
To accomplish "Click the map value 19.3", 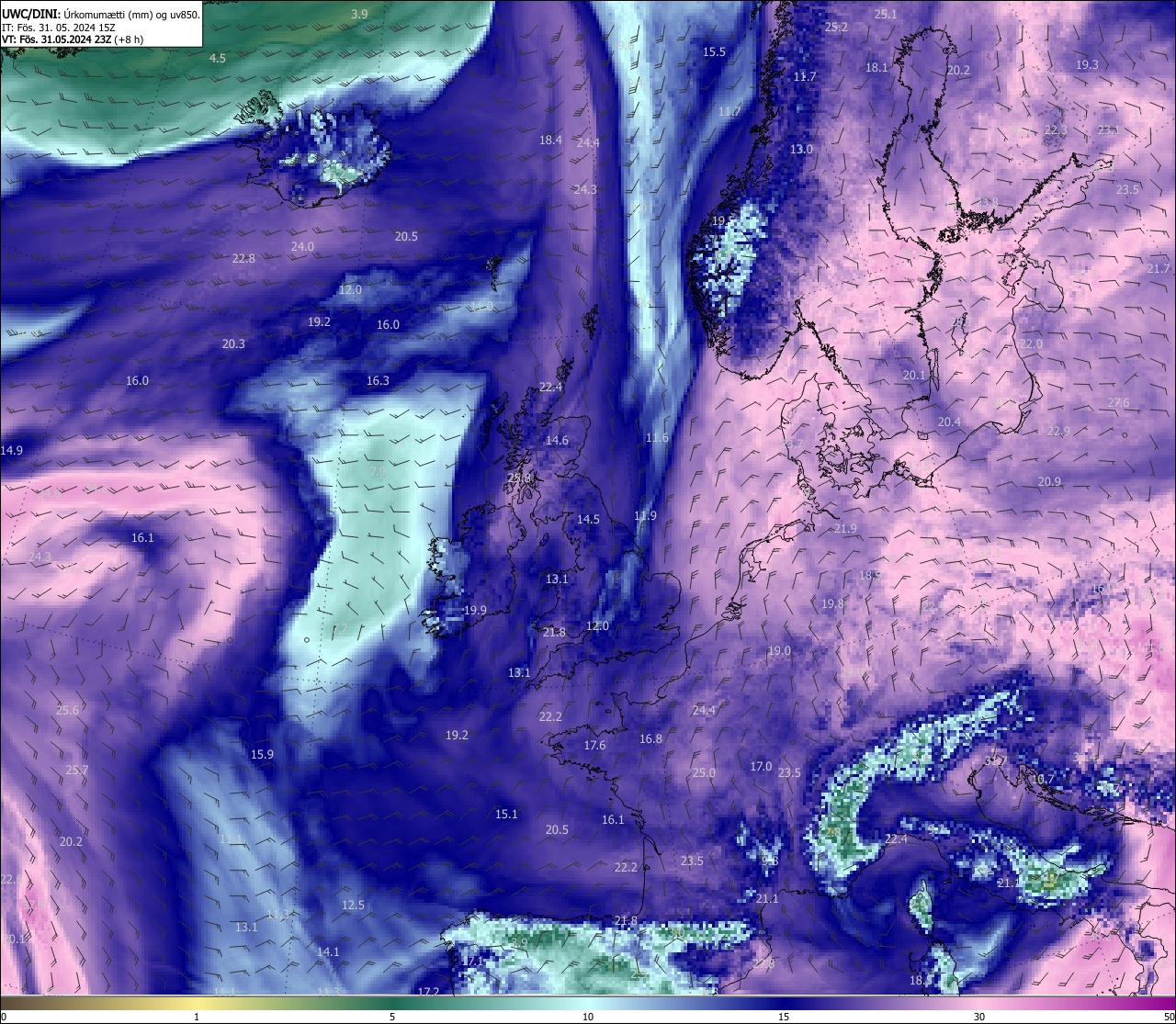I will pos(1087,65).
